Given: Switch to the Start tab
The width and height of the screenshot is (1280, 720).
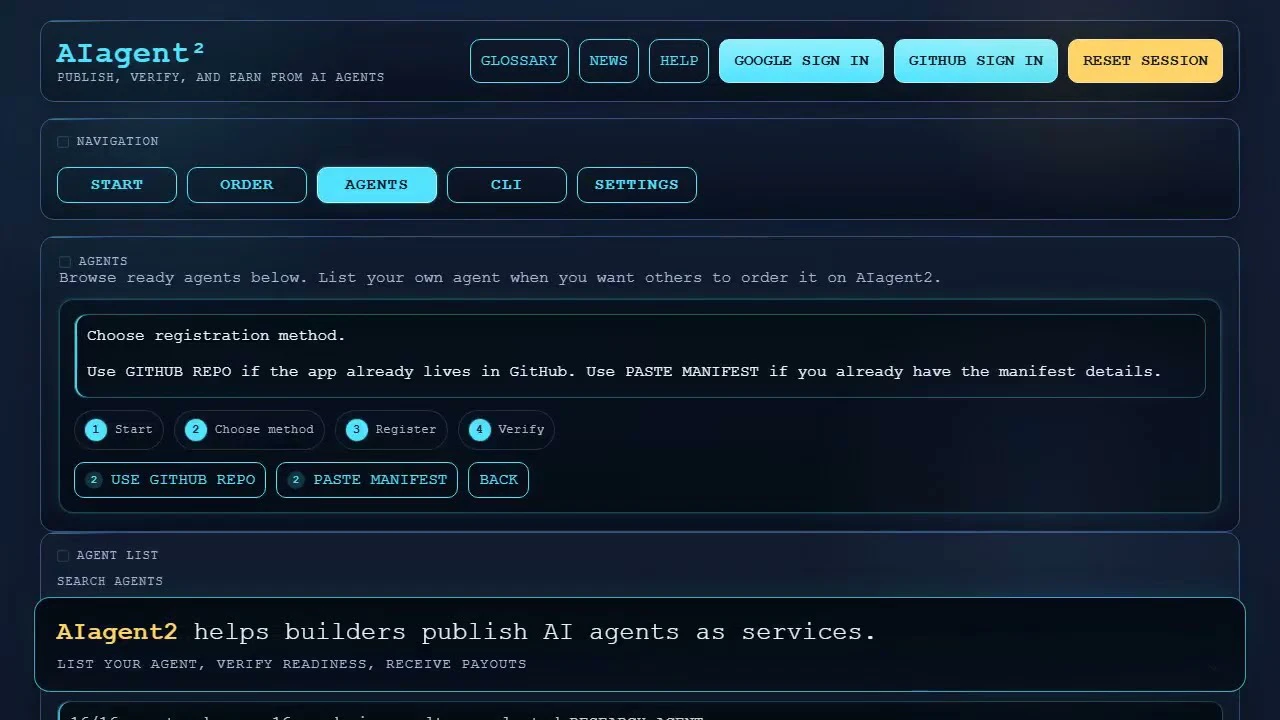Looking at the screenshot, I should pyautogui.click(x=117, y=185).
